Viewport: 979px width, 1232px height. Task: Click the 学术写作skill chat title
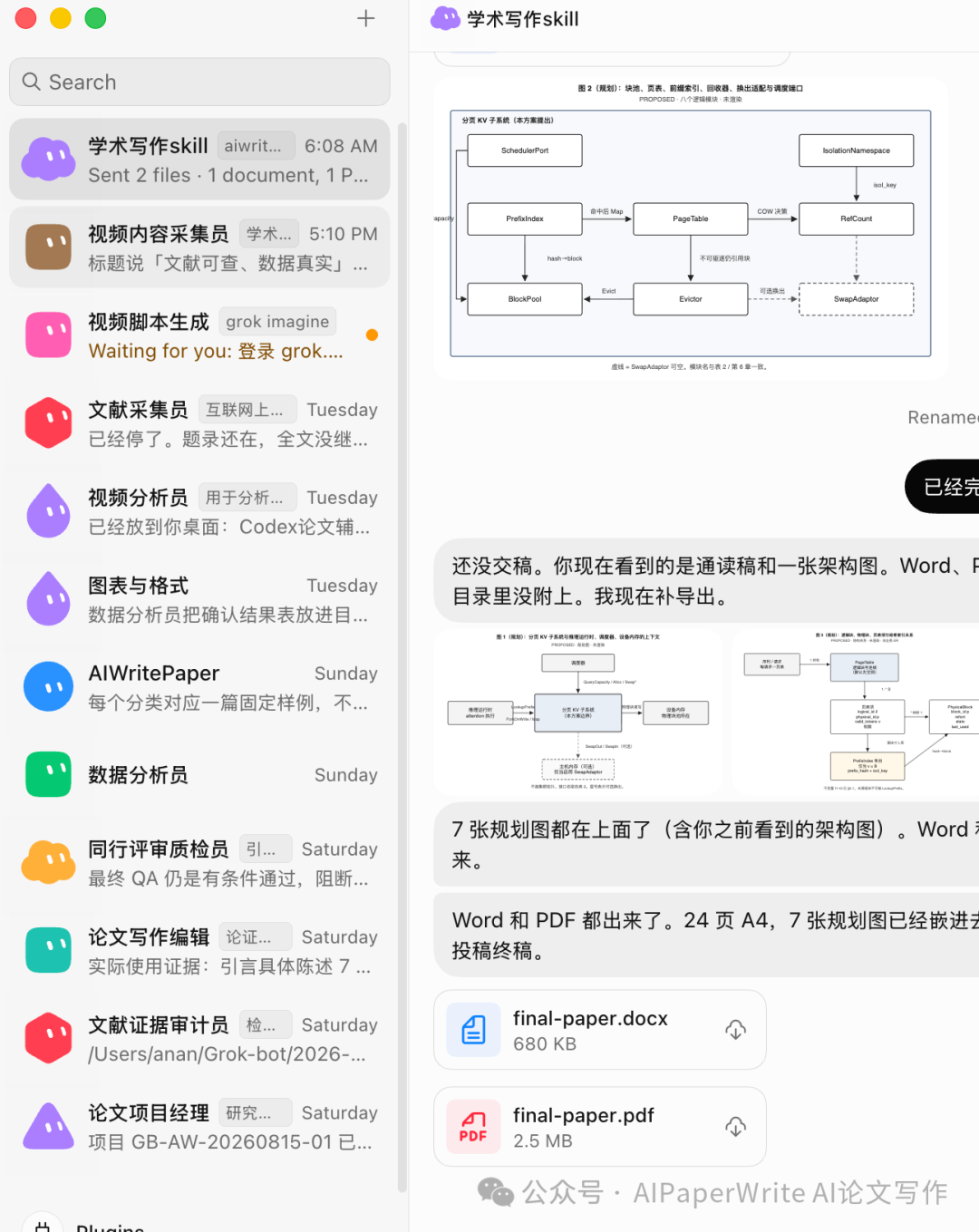(x=523, y=19)
